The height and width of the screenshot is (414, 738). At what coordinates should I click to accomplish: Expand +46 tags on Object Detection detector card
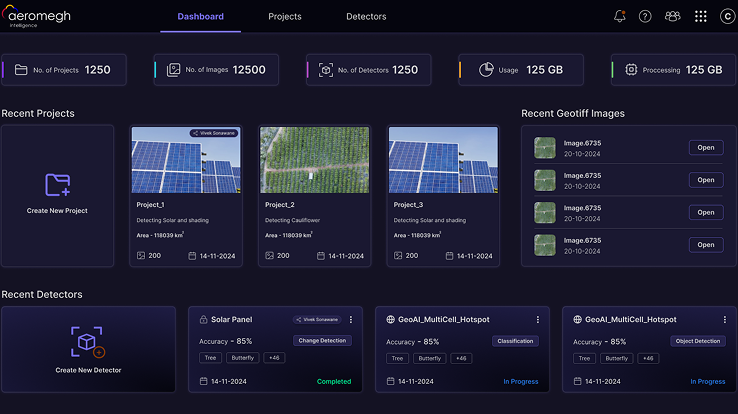(648, 358)
